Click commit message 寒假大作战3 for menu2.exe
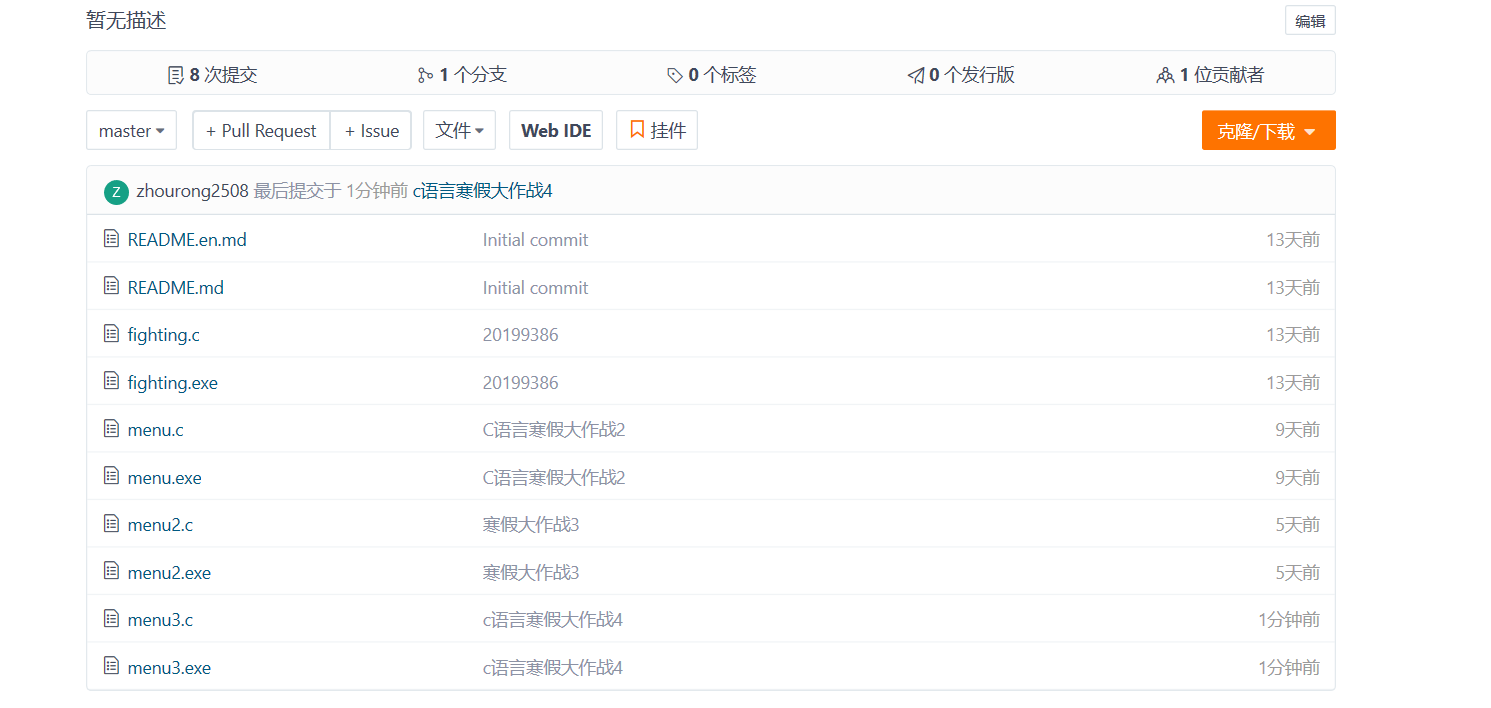This screenshot has width=1491, height=708. coord(531,573)
